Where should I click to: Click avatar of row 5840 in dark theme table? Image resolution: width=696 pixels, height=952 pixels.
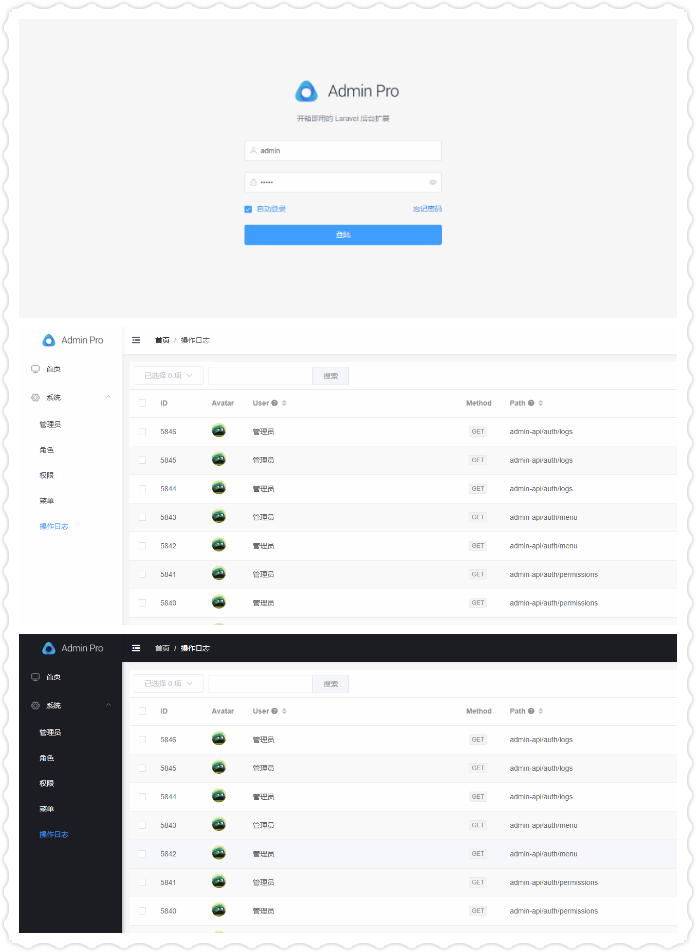pos(219,910)
